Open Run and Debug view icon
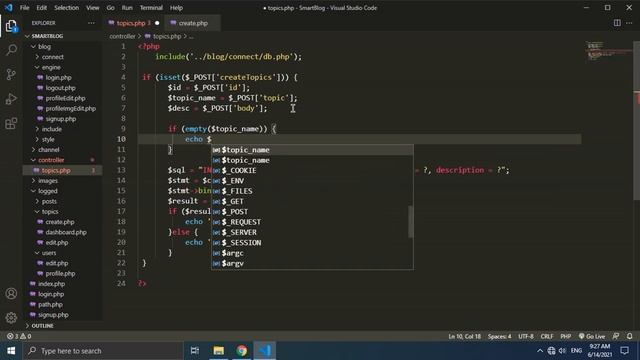This screenshot has height=360, width=640. click(x=11, y=99)
